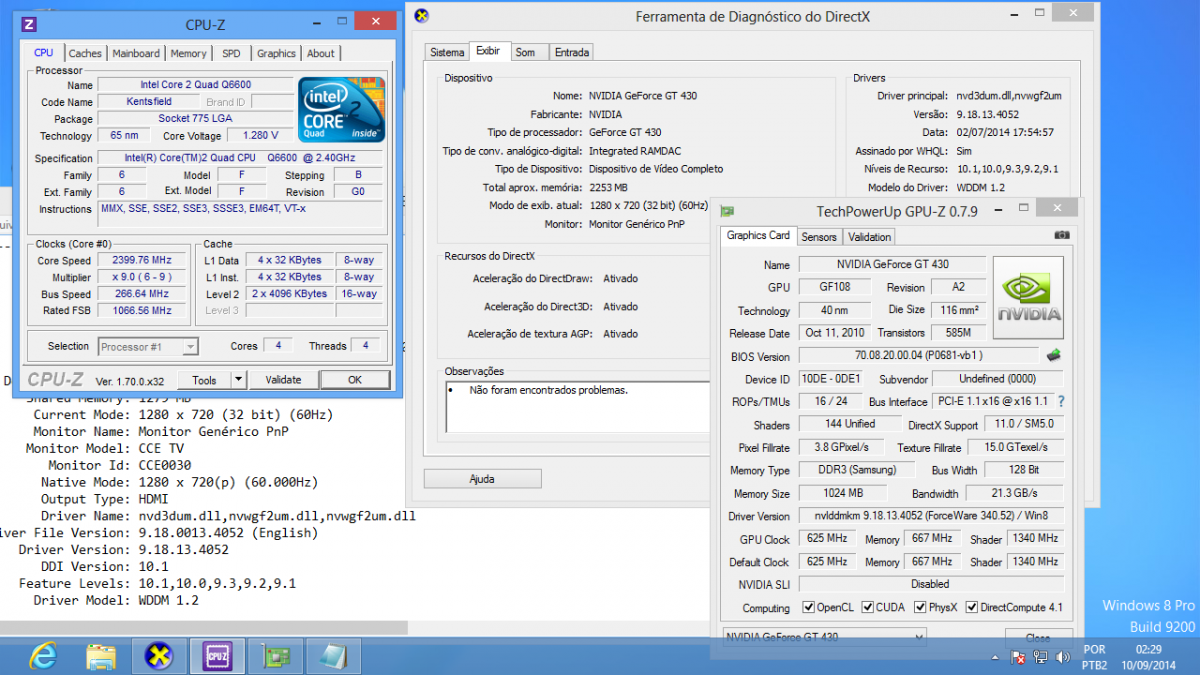Click the Transistors value 585M
Viewport: 1200px width, 675px height.
pyautogui.click(x=957, y=333)
